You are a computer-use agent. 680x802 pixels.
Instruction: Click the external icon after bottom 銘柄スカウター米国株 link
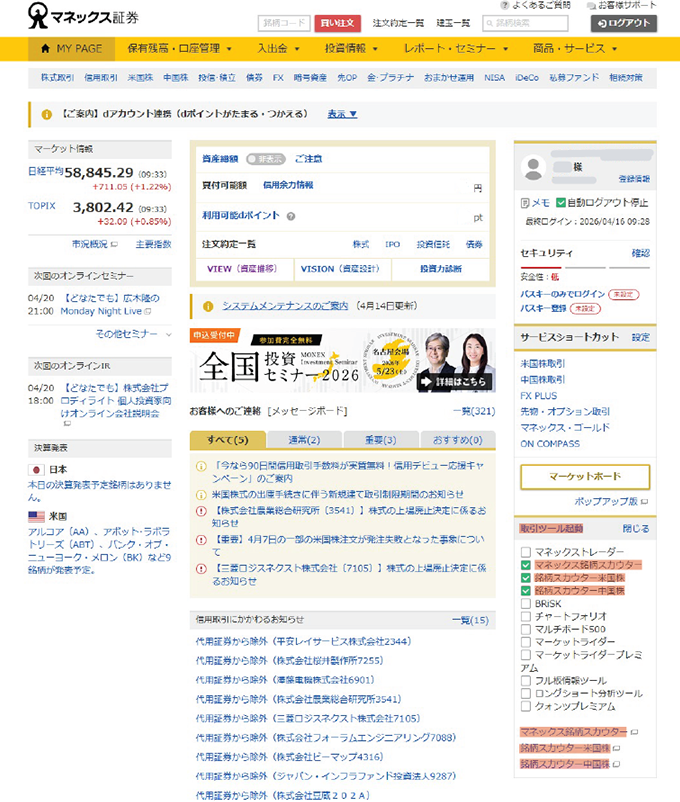[617, 748]
